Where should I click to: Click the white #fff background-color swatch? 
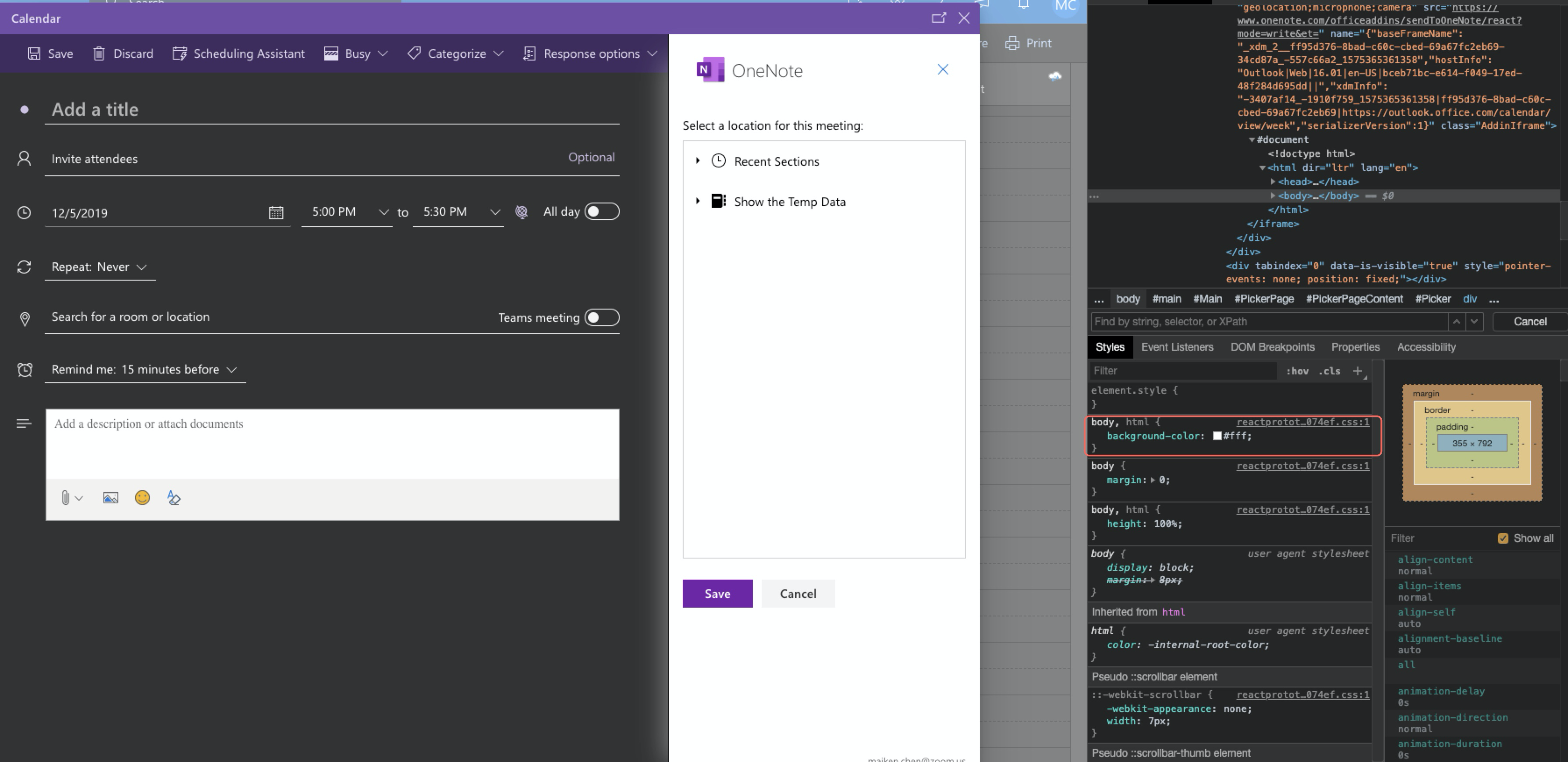1217,436
